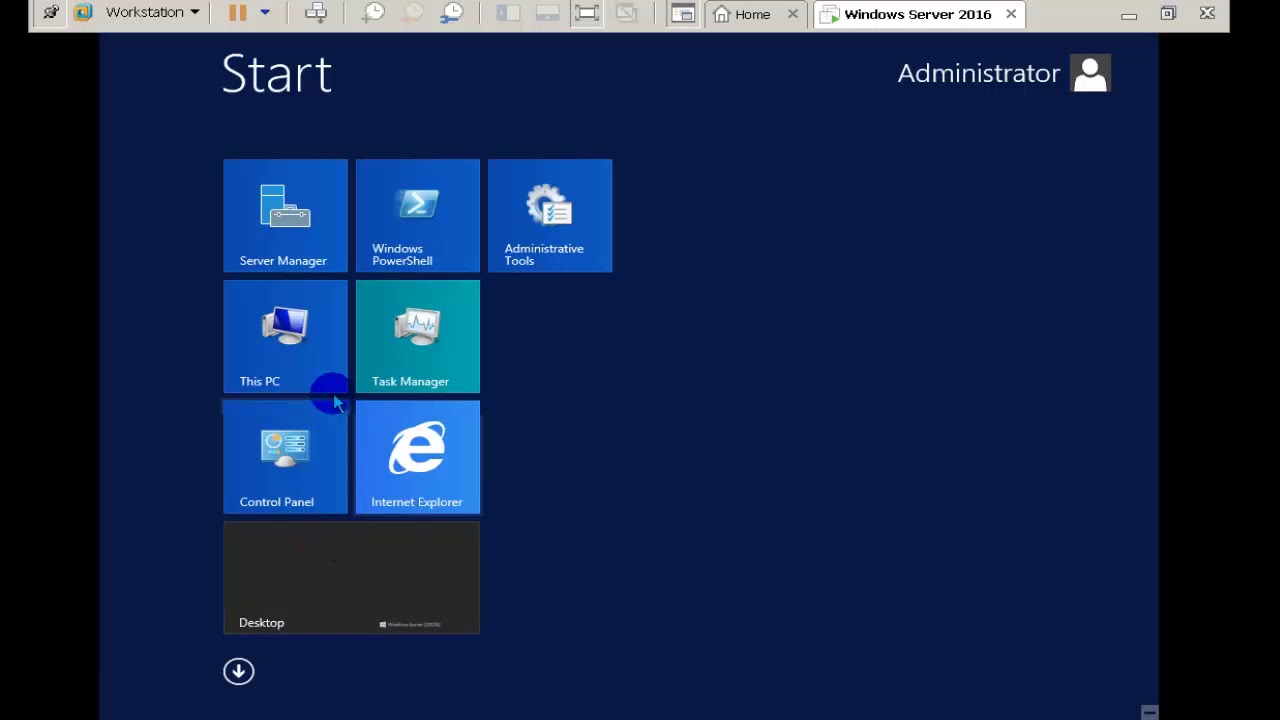
Task: Launch the Task Manager tile
Action: point(417,336)
